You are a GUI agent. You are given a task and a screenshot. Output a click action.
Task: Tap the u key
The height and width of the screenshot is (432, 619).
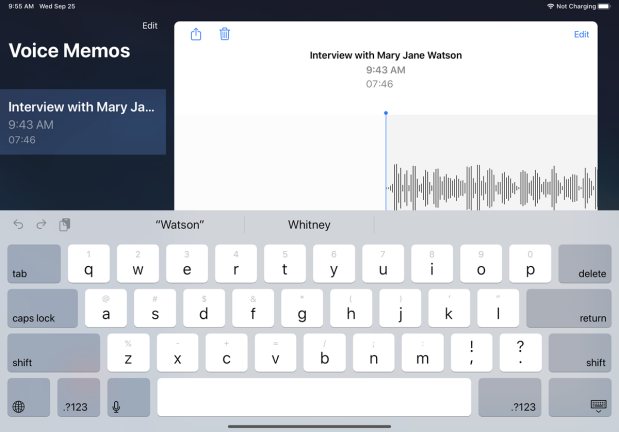pos(383,263)
